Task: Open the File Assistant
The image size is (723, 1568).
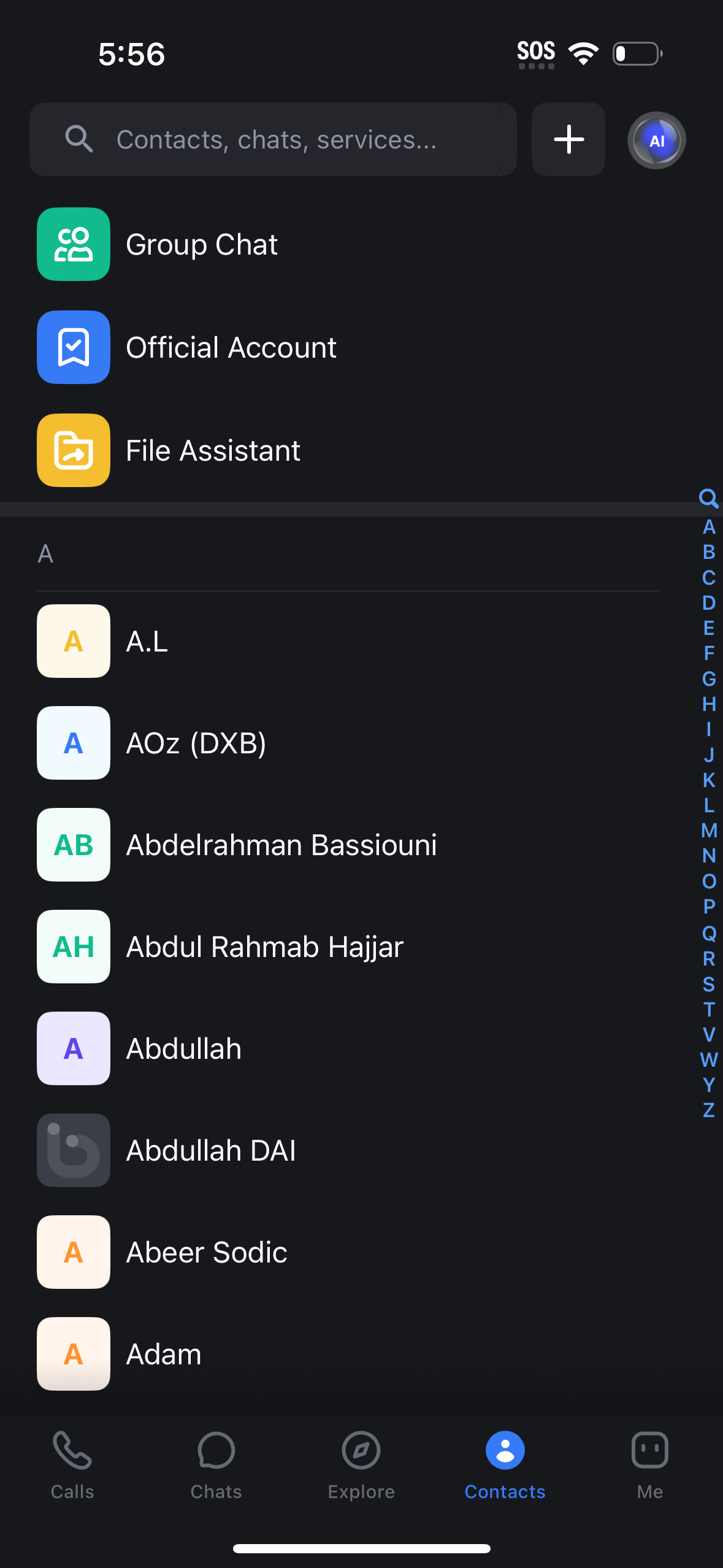Action: (x=213, y=450)
